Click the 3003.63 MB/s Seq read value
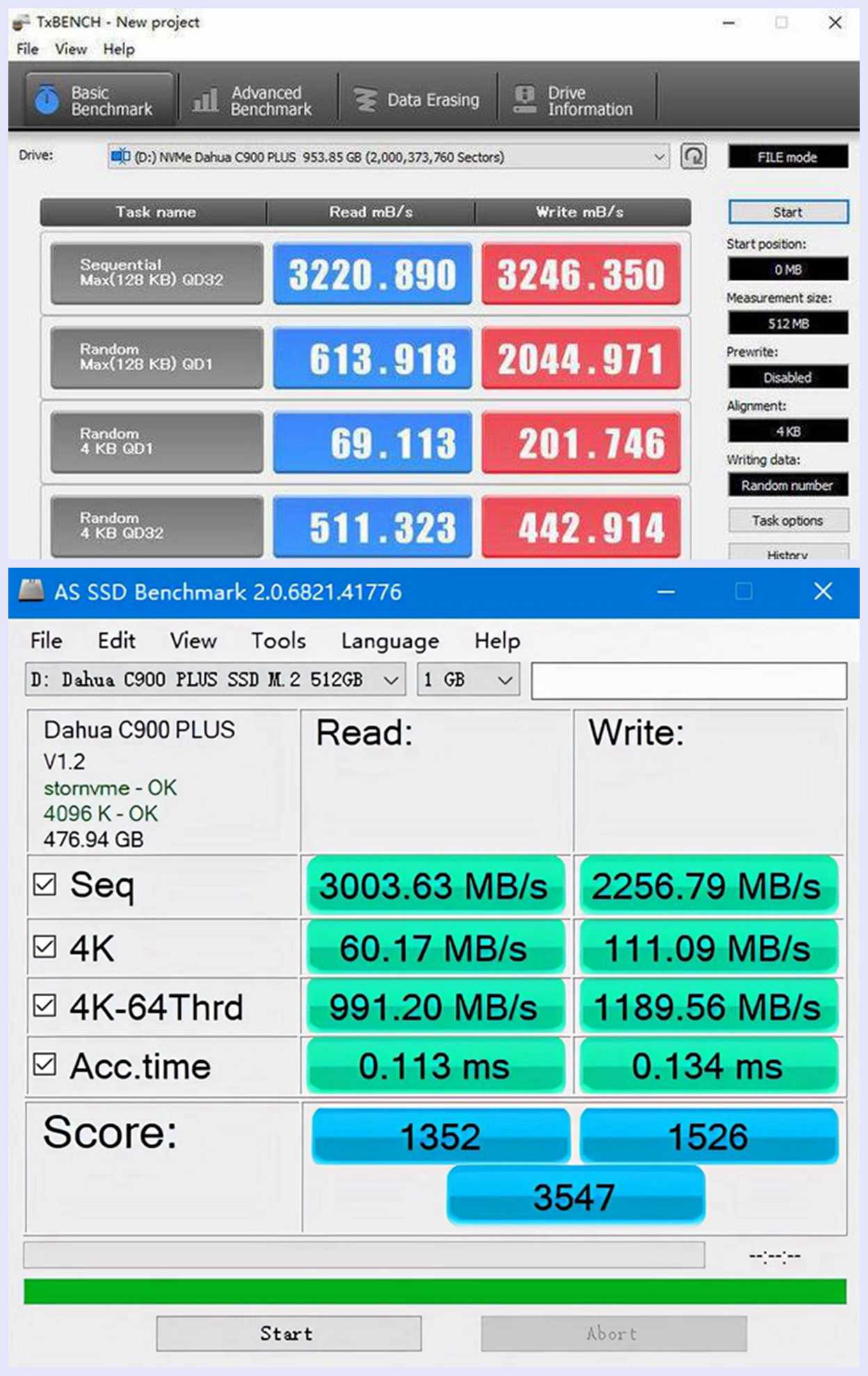Viewport: 868px width, 1376px height. tap(435, 886)
